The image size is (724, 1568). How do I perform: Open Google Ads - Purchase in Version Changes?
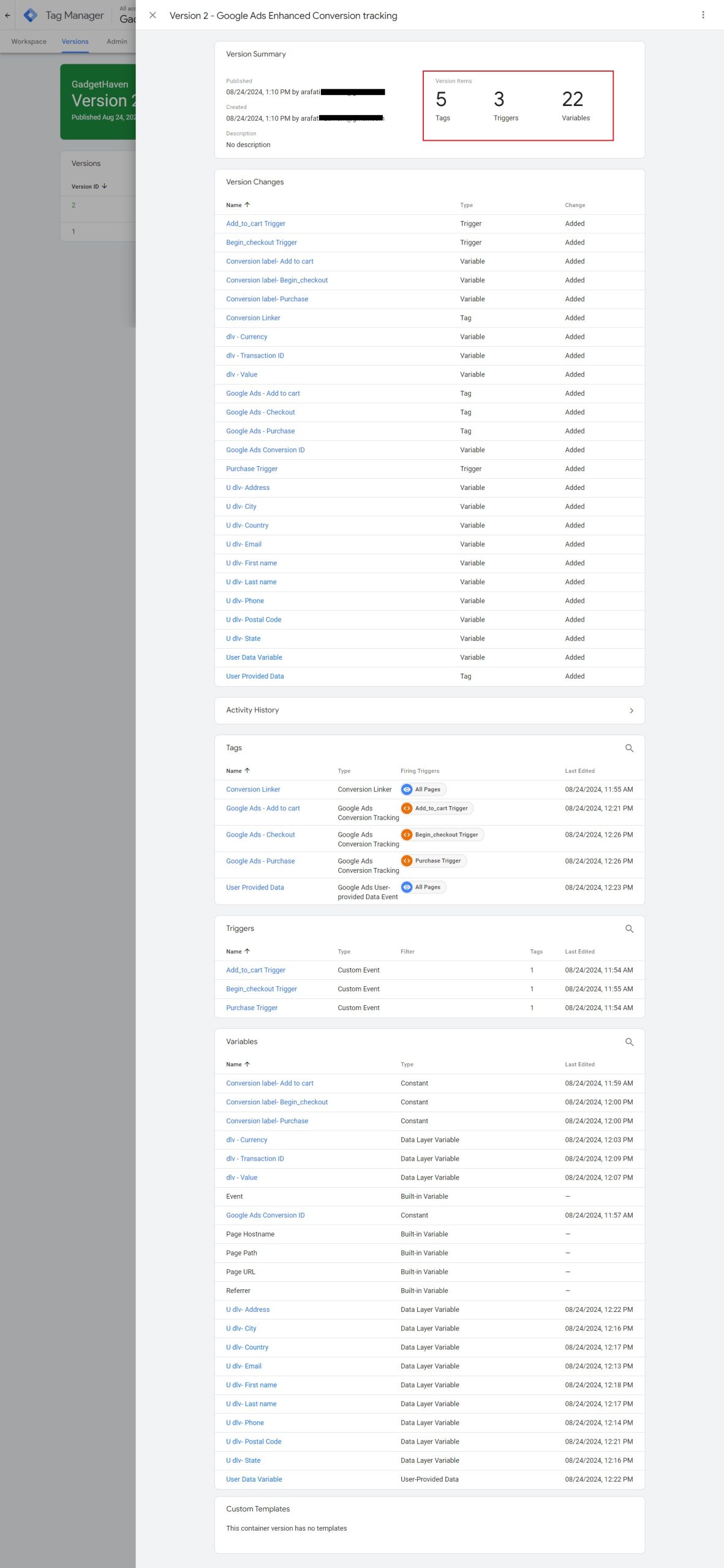coord(260,432)
